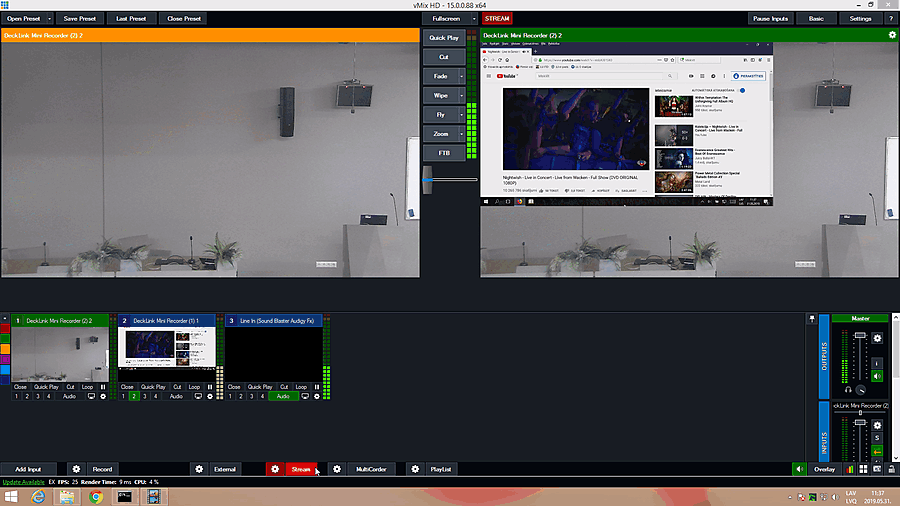Click the four-square grid view icon
Screen dimensions: 900x506
tap(863, 469)
